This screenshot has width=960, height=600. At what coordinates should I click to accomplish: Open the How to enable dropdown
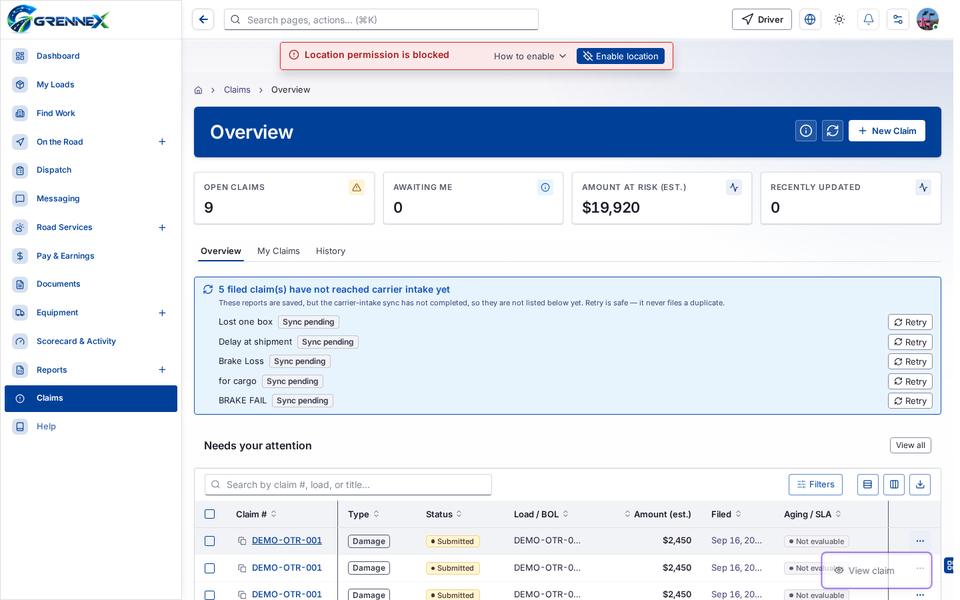point(530,56)
